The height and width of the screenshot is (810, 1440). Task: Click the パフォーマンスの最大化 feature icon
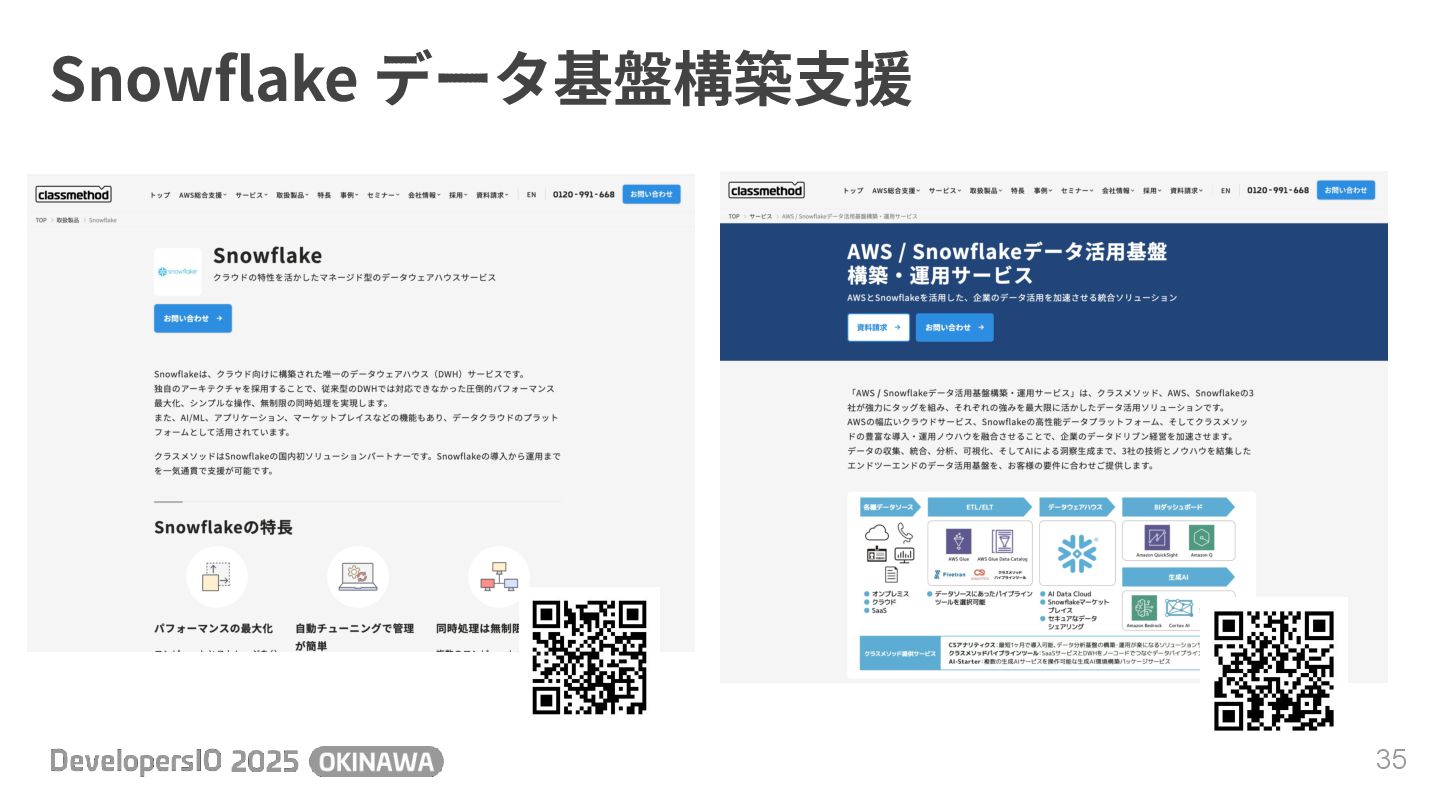tap(216, 577)
